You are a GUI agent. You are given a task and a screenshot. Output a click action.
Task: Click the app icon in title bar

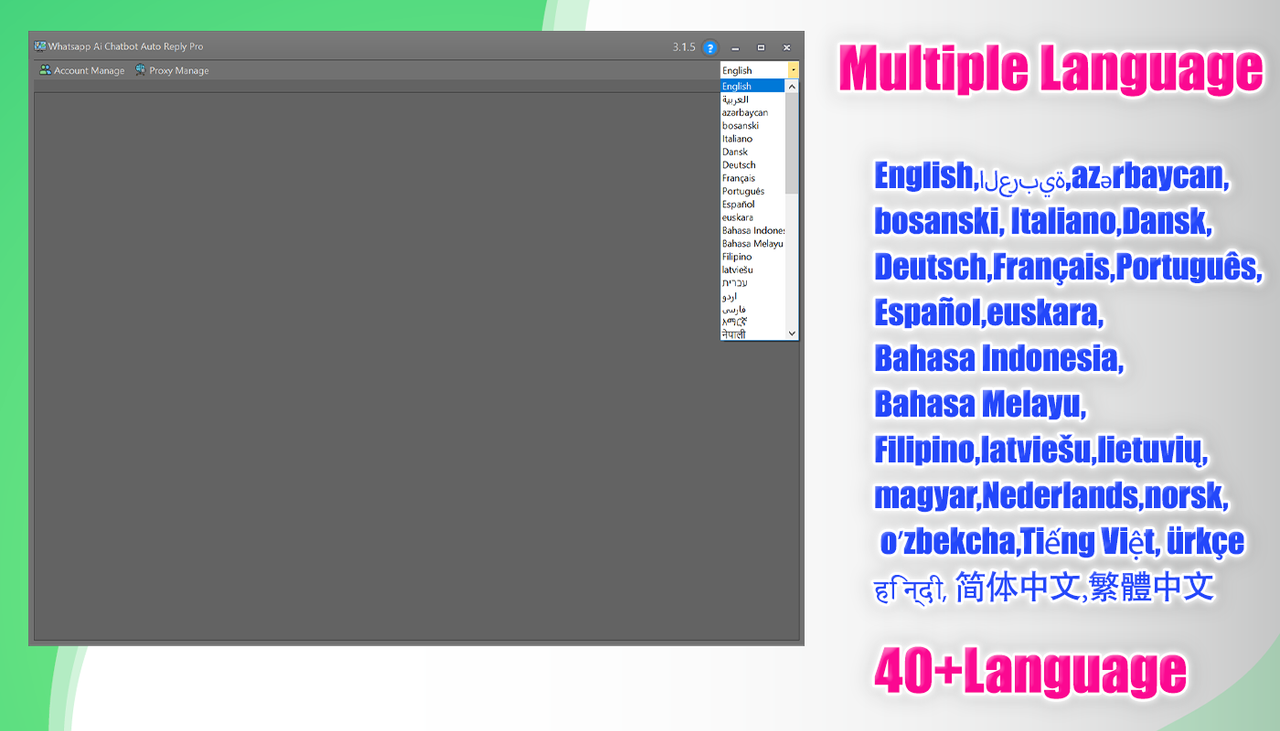pyautogui.click(x=40, y=46)
